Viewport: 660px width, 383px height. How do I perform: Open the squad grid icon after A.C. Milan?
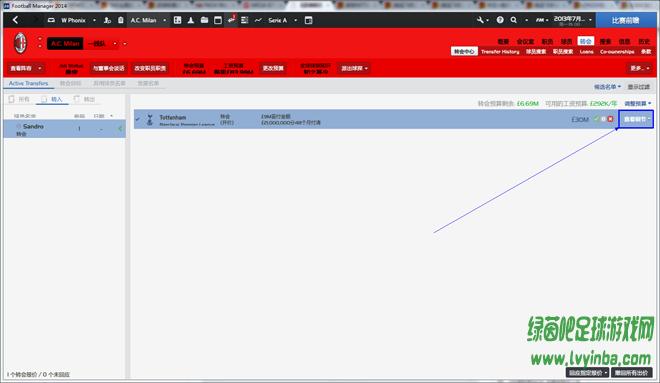pyautogui.click(x=177, y=20)
